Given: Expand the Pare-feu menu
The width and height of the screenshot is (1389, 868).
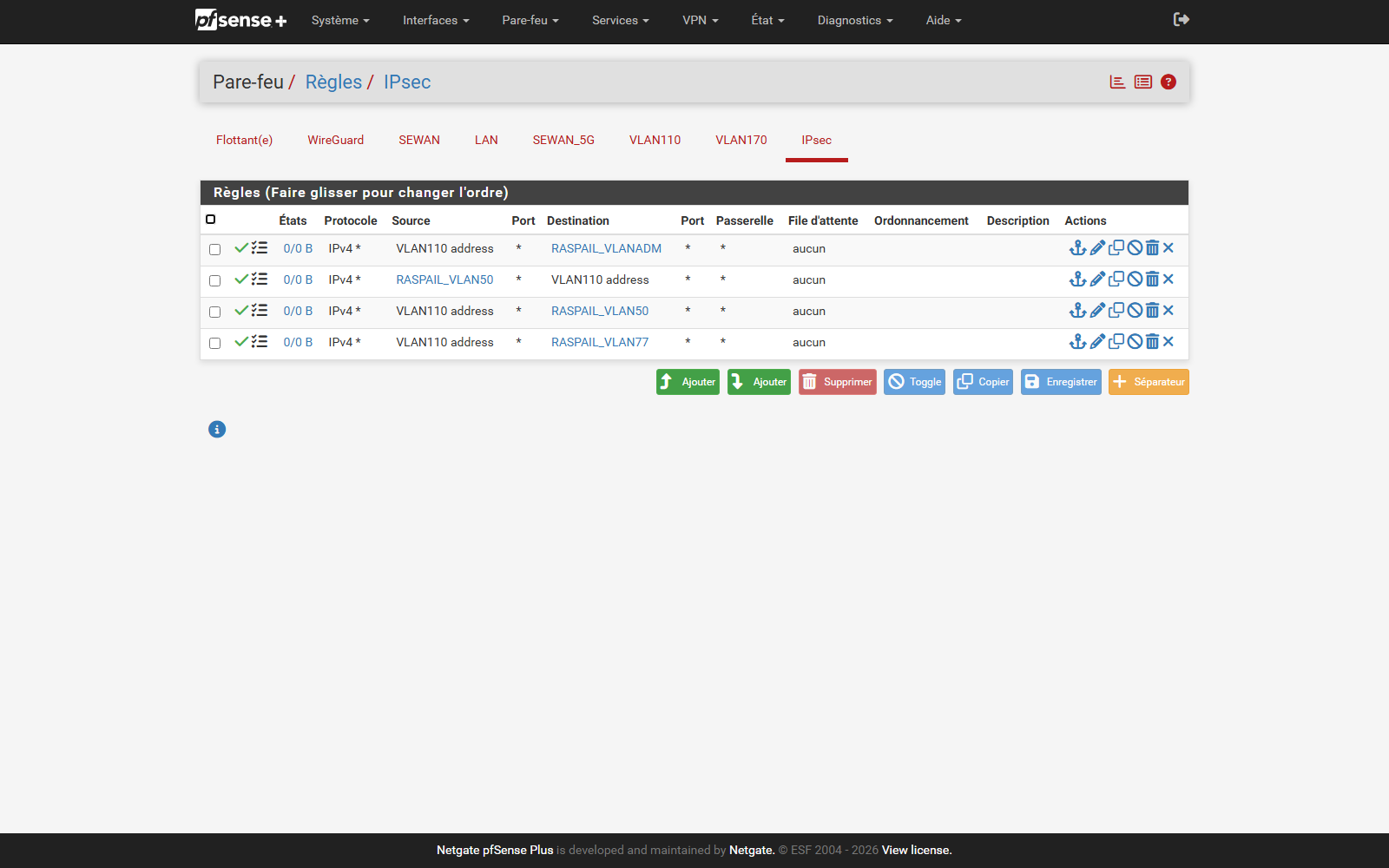Looking at the screenshot, I should [x=530, y=20].
